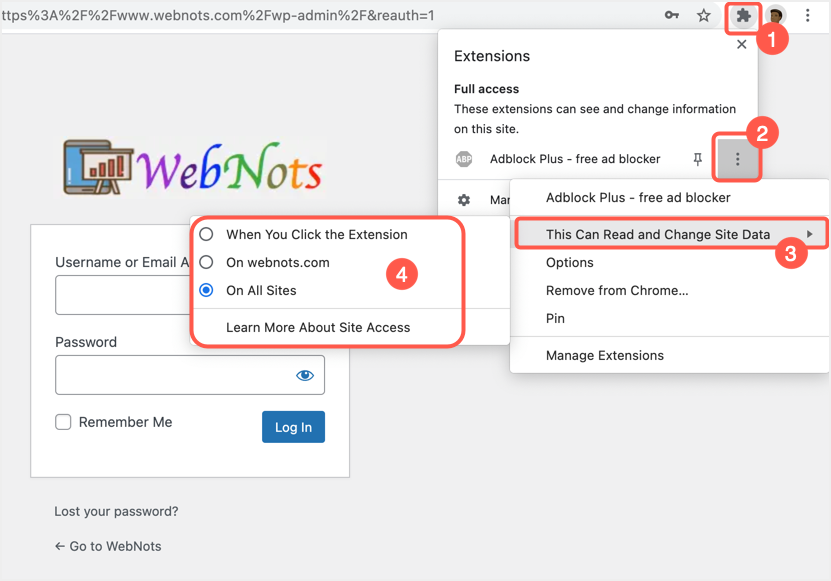
Task: Select Manage Extensions in context menu
Action: (604, 355)
